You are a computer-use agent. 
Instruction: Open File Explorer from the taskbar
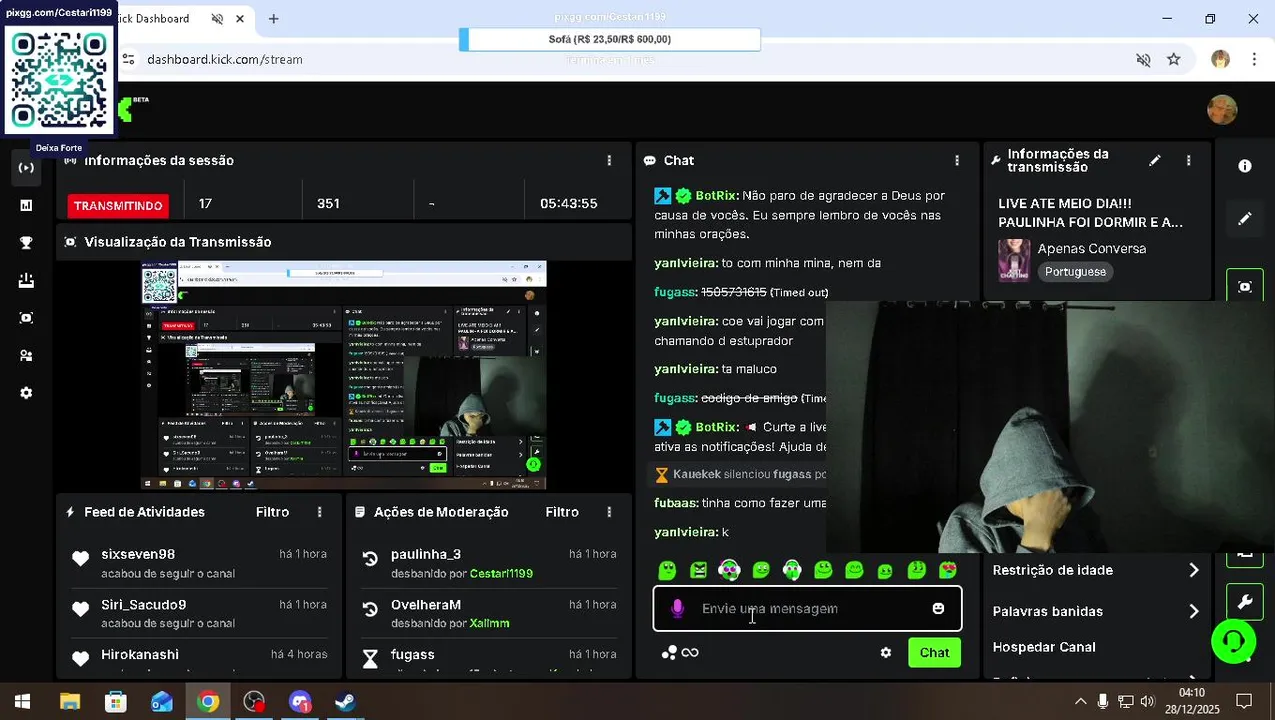click(69, 702)
